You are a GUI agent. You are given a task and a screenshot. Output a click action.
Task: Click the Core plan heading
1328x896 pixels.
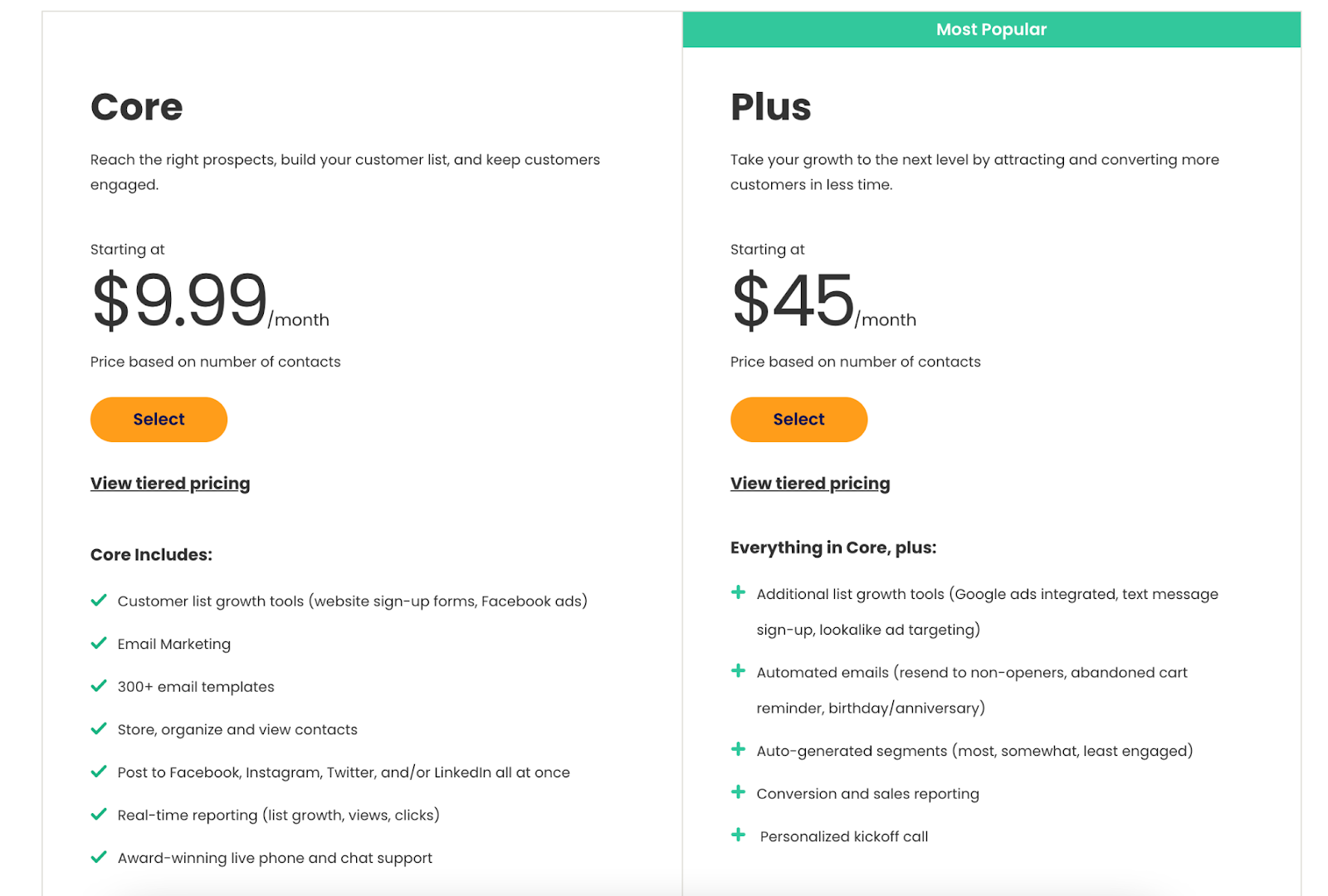(x=137, y=107)
